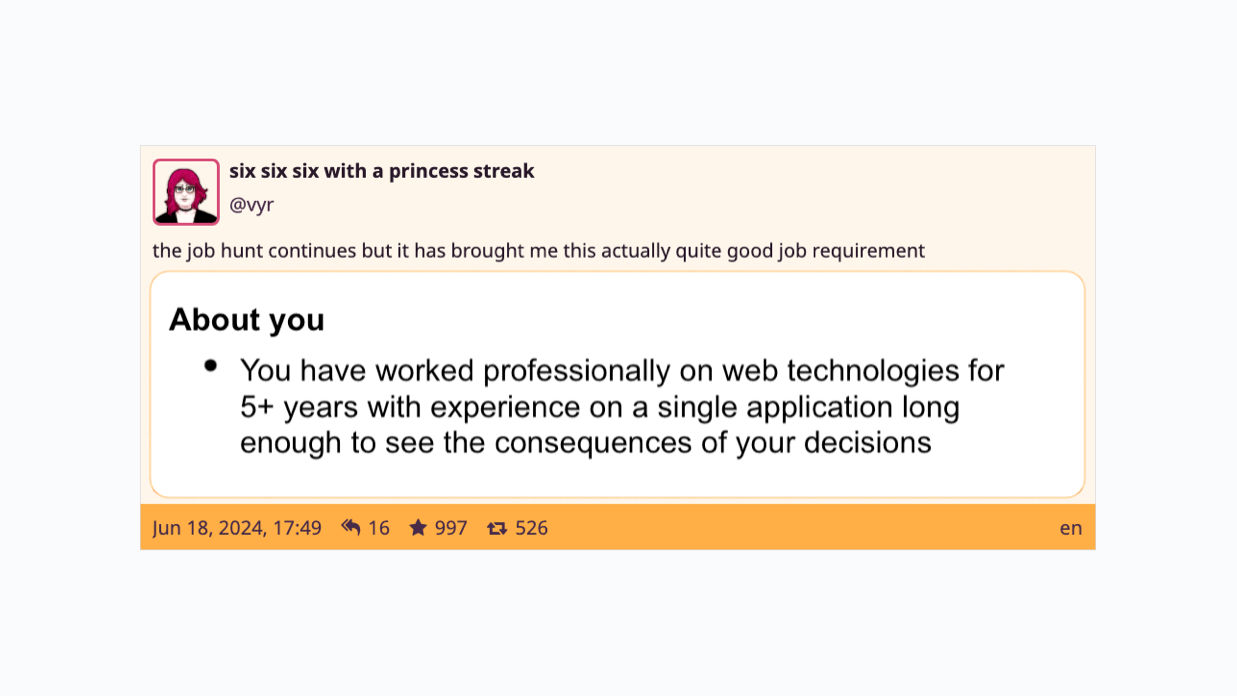Boost the post using the repeat arrows icon
1237x696 pixels.
[497, 527]
